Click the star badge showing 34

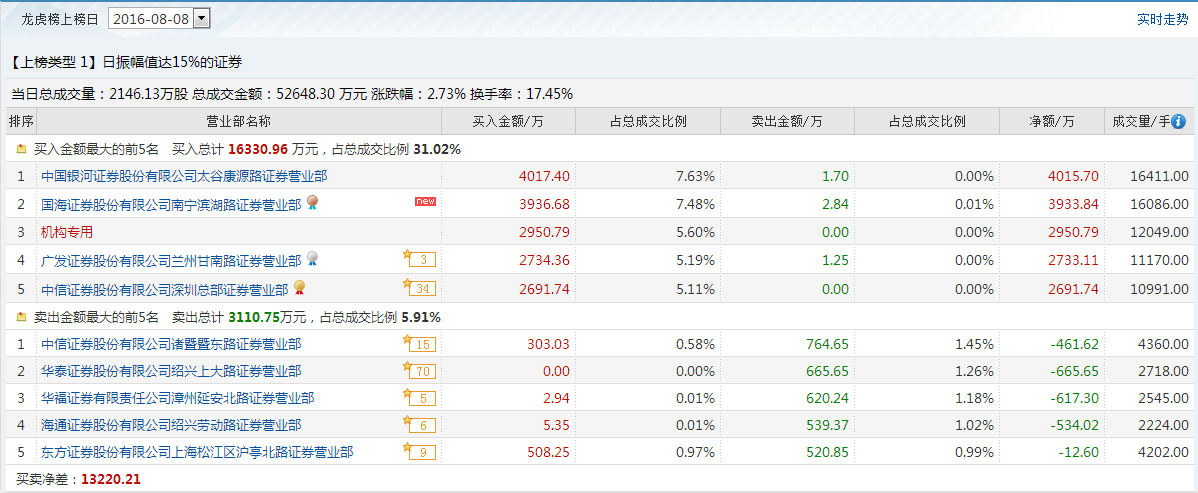(419, 288)
